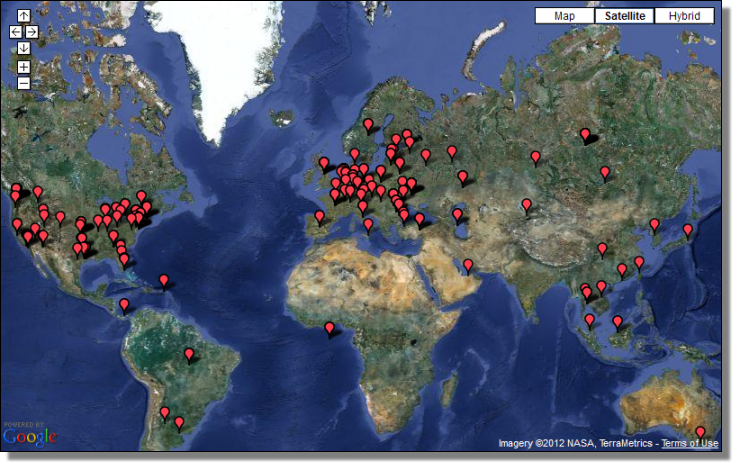Select the marker in Panama
Screen dimensions: 732x462
click(124, 306)
